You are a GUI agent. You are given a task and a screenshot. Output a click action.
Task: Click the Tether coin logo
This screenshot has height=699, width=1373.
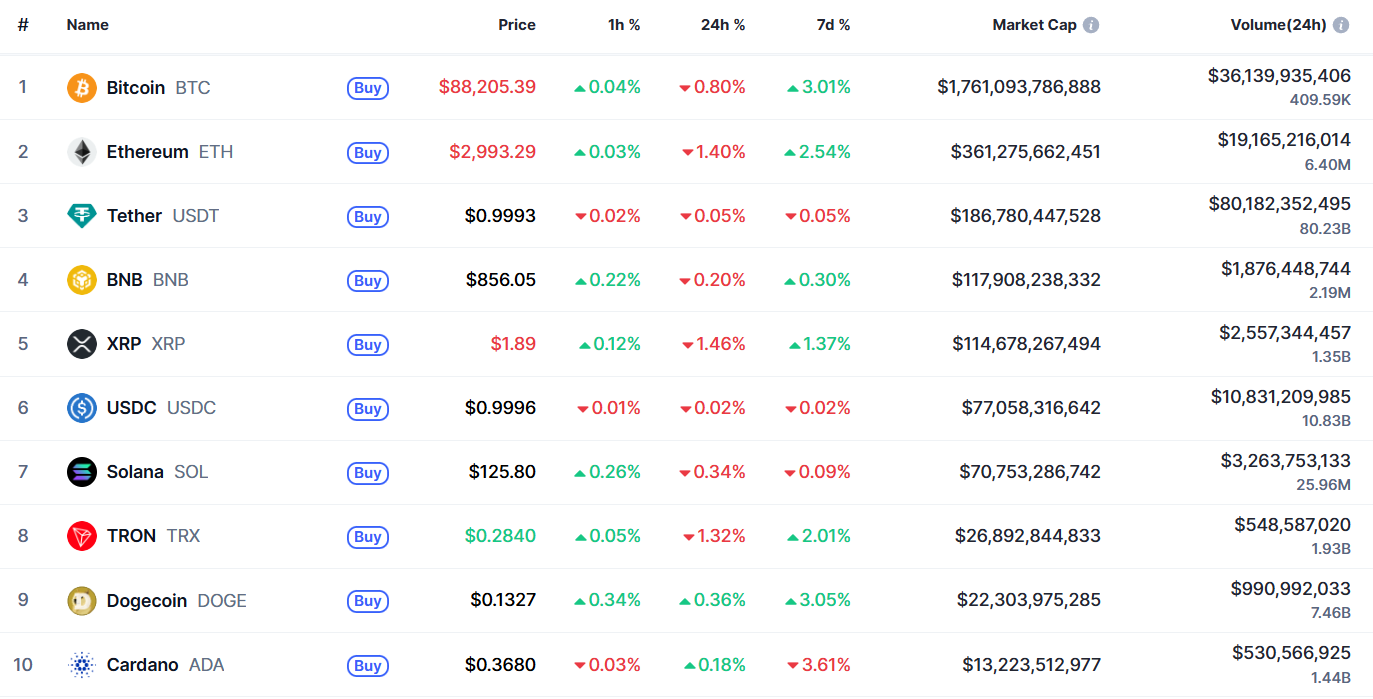82,216
